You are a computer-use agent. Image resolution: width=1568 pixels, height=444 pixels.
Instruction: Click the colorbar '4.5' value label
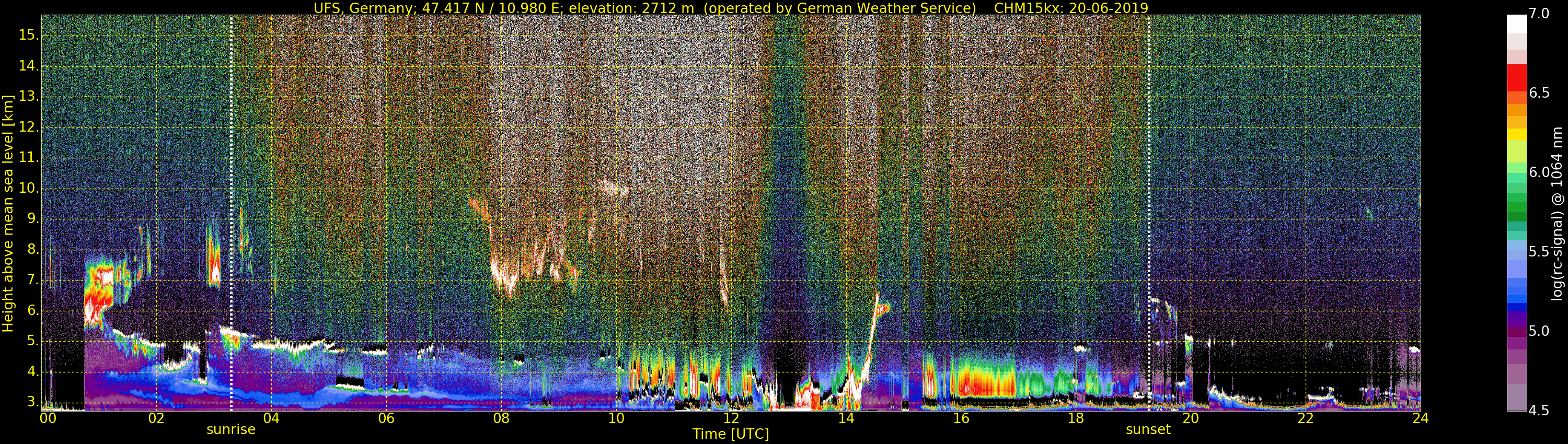click(1539, 411)
